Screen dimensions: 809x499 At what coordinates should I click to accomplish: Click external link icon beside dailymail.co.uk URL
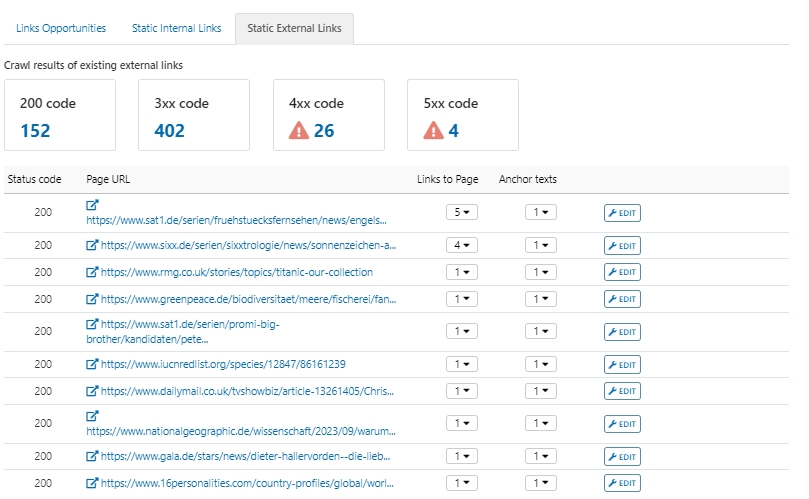(x=92, y=391)
